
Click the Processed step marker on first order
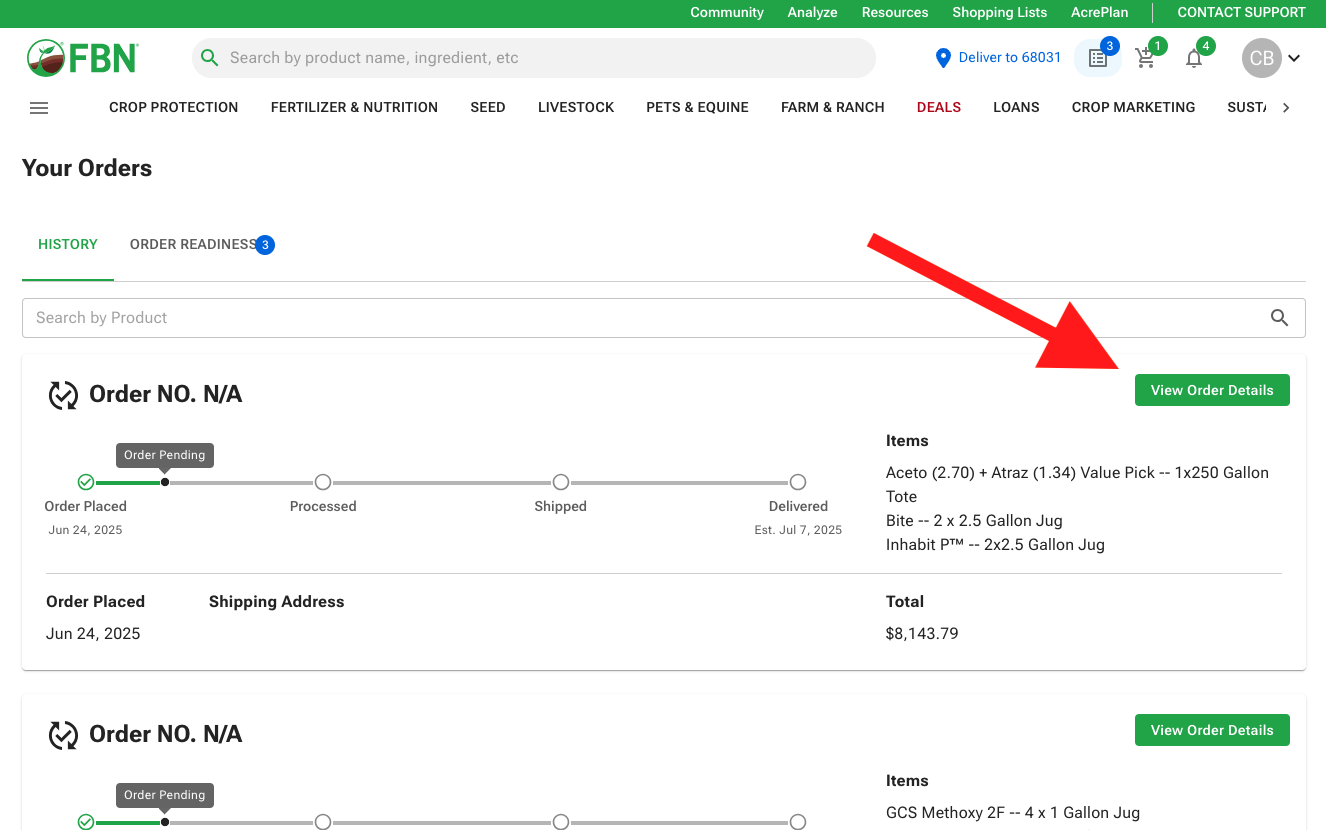pos(323,482)
